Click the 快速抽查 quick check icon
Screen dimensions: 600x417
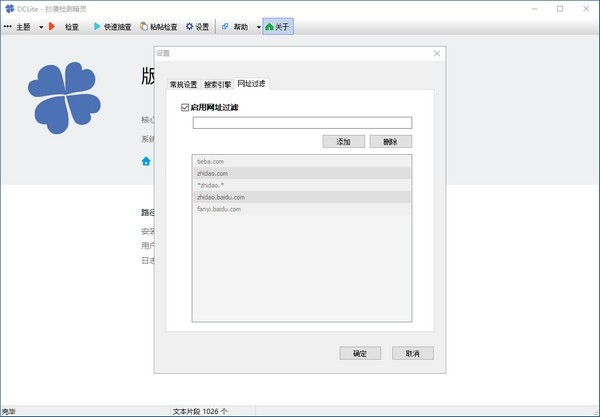(97, 26)
